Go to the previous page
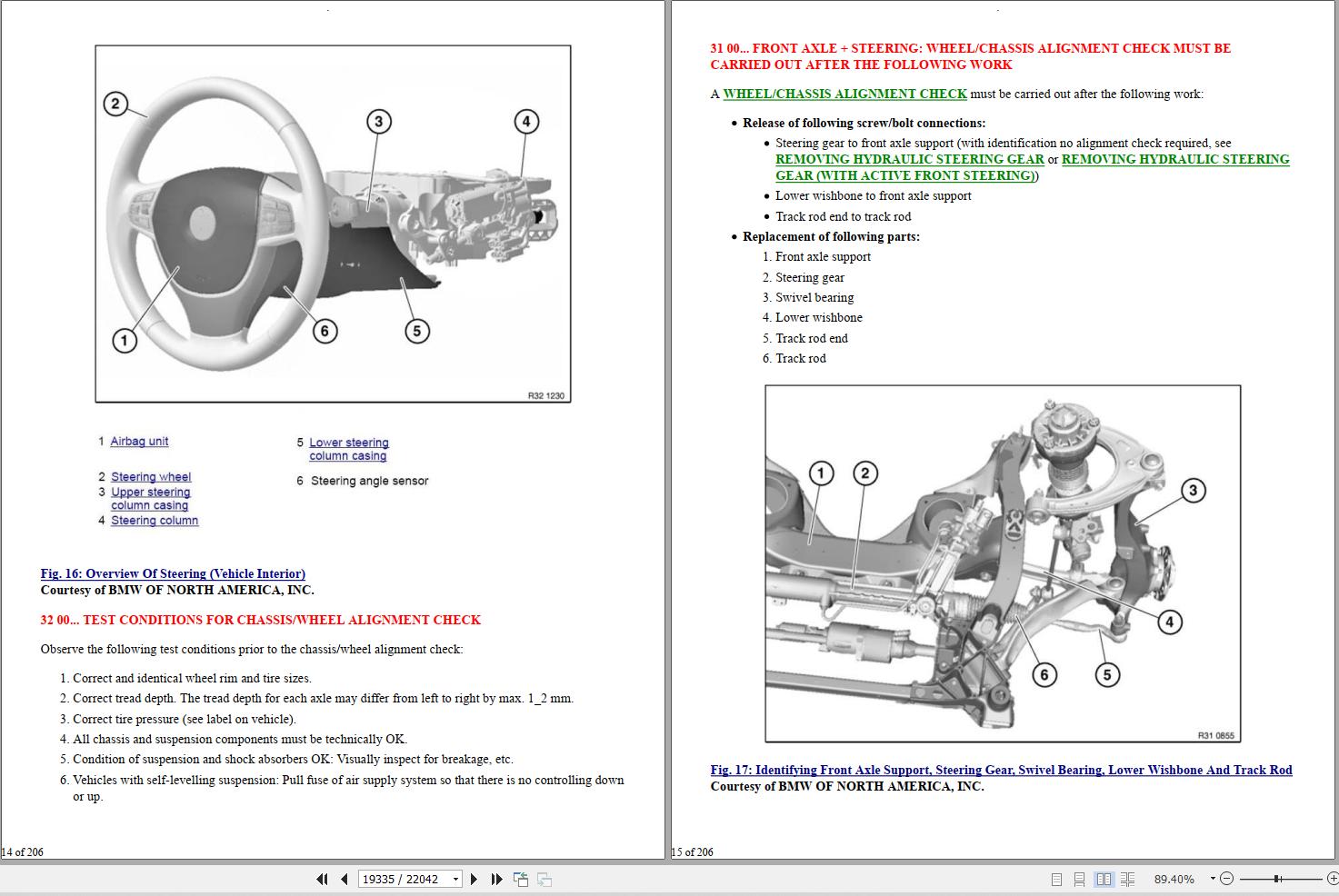 [345, 879]
